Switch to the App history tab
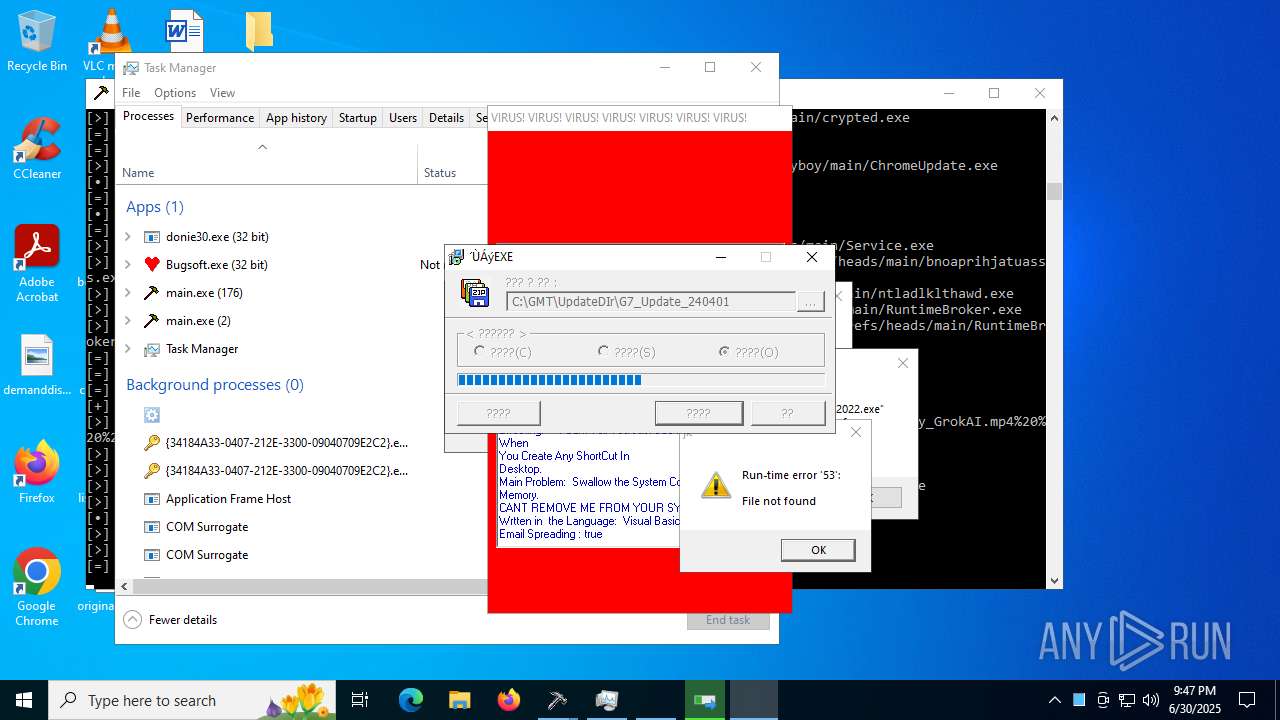Image resolution: width=1280 pixels, height=720 pixels. click(296, 117)
